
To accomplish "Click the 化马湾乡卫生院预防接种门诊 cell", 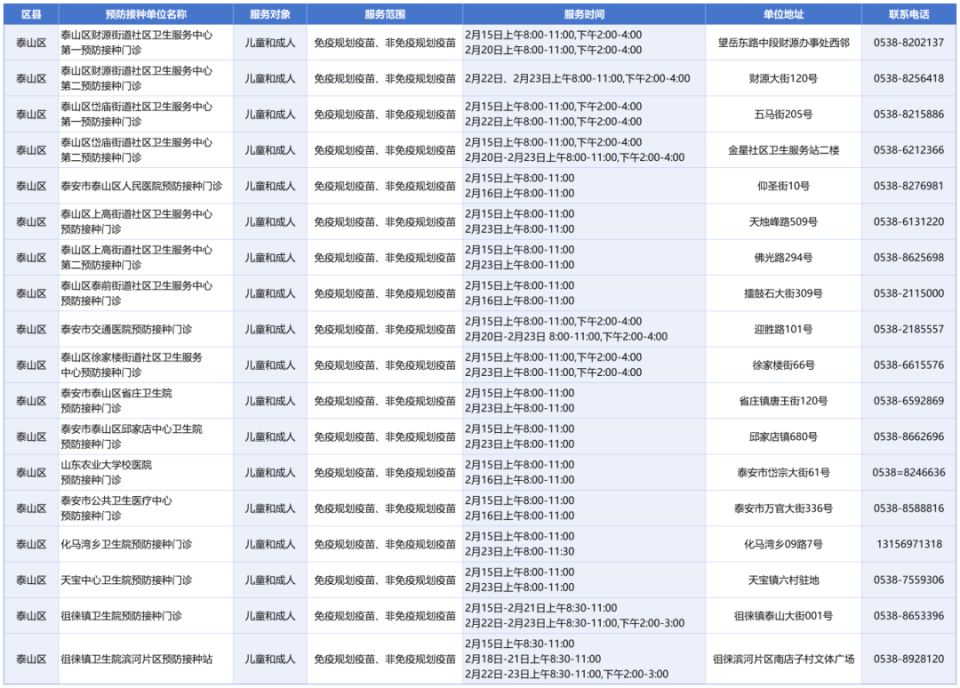I will [x=146, y=543].
